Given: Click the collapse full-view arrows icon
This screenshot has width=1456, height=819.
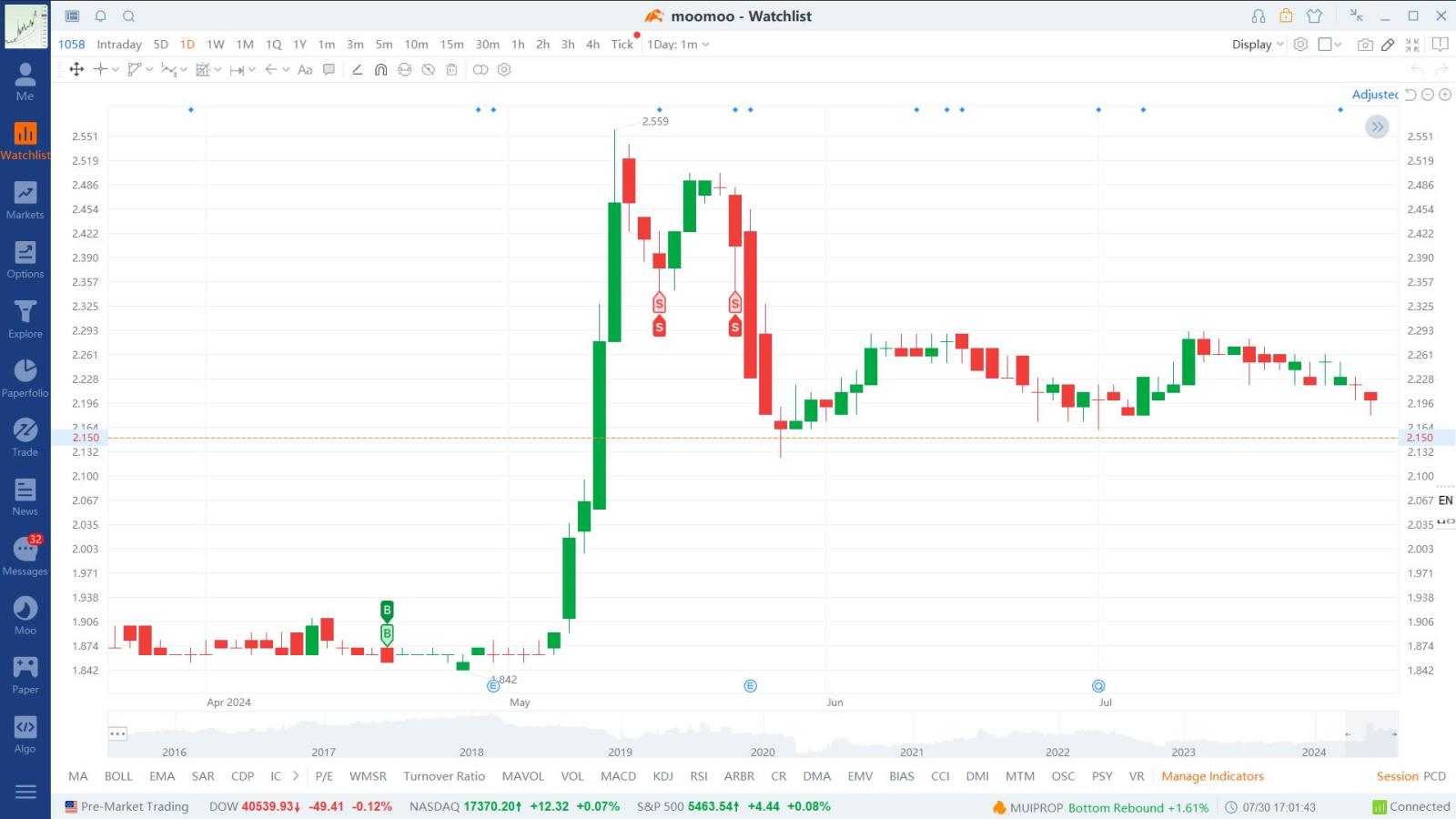Looking at the screenshot, I should click(1412, 44).
